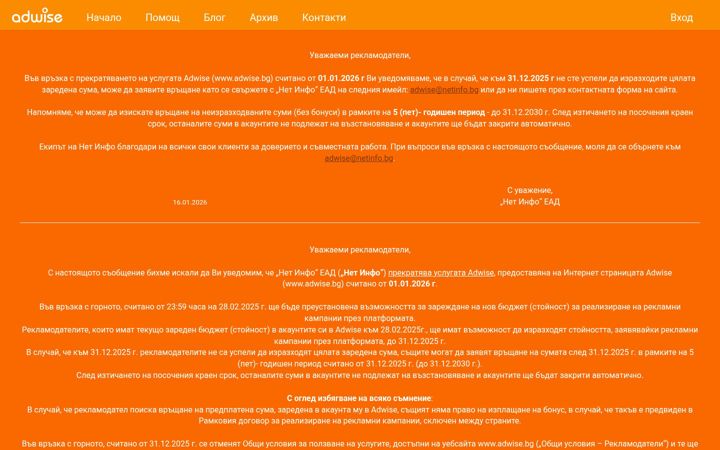720x450 pixels.
Task: Go to the Блог section
Action: (x=214, y=17)
